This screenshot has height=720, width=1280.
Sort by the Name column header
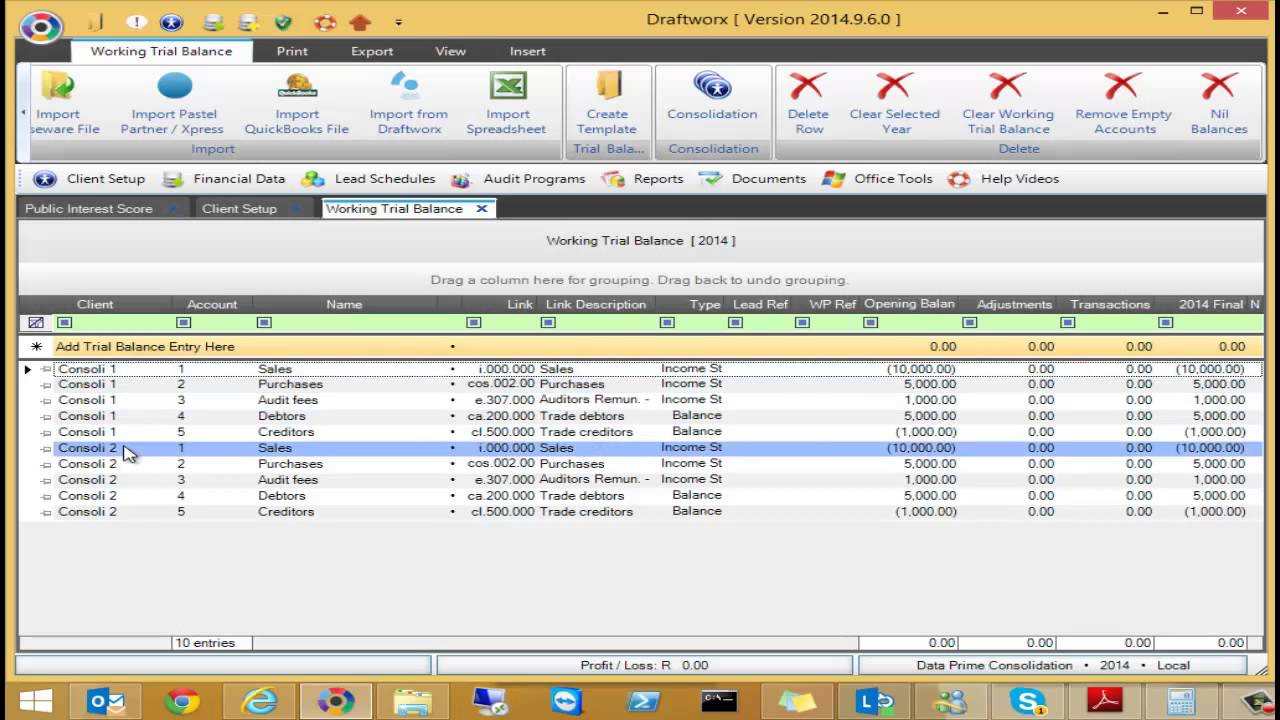pyautogui.click(x=344, y=304)
